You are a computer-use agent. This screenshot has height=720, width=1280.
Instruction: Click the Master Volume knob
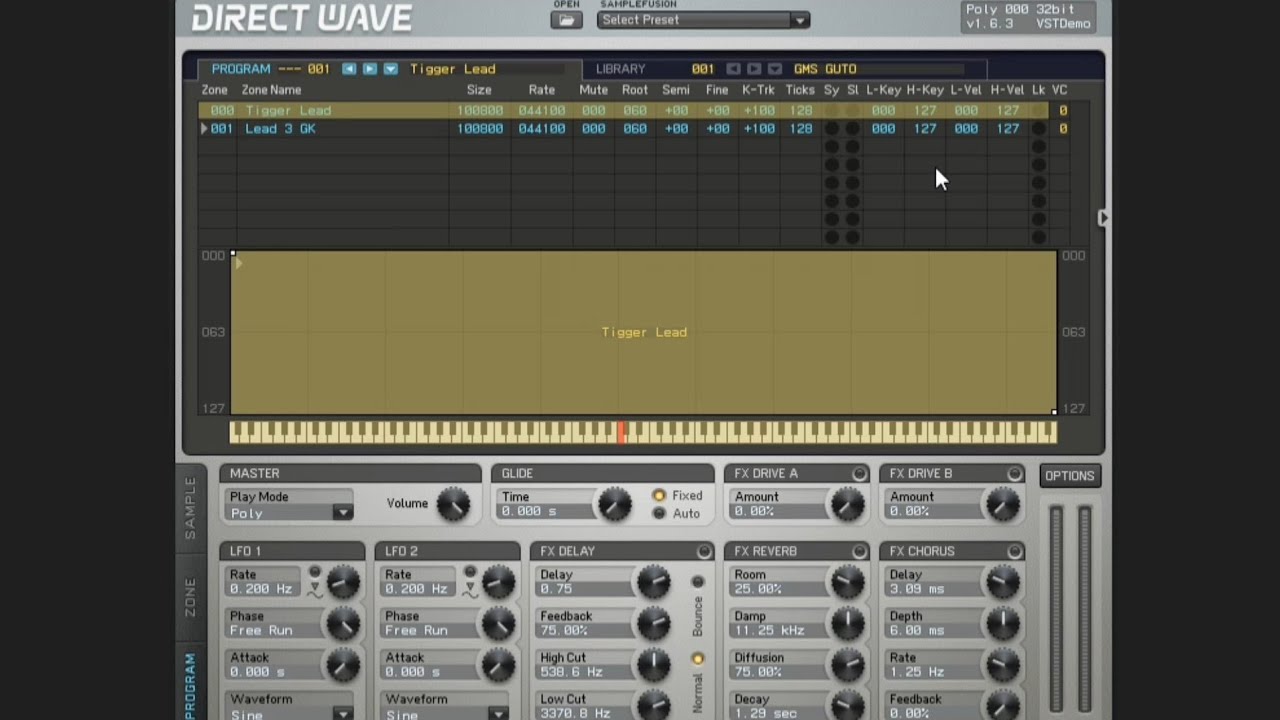click(x=453, y=504)
